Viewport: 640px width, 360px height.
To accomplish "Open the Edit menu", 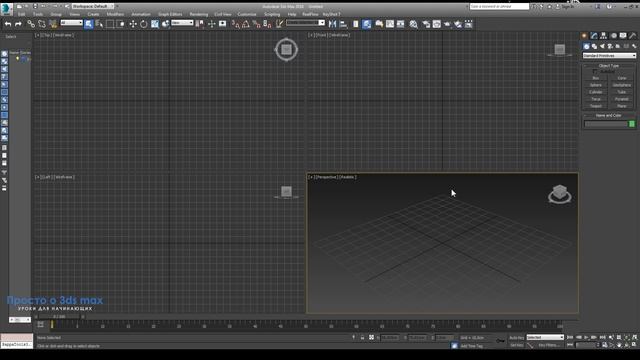I will [21, 14].
